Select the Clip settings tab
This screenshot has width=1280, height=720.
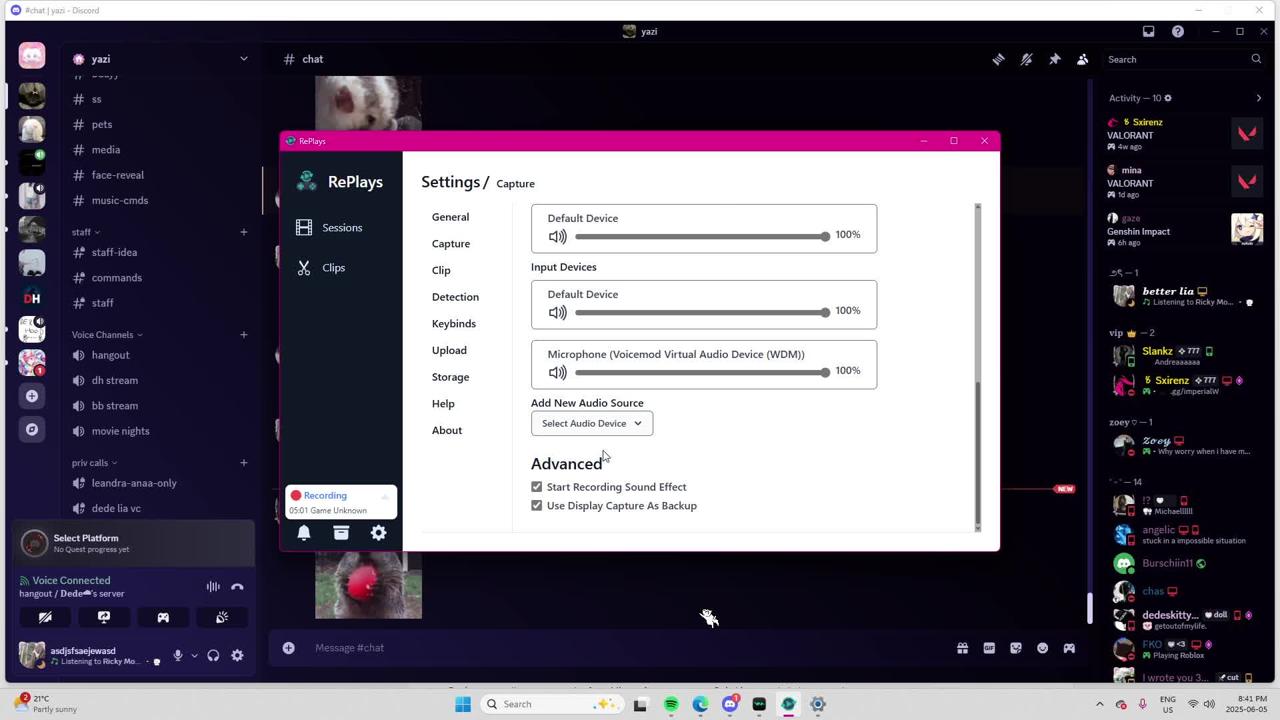[441, 270]
